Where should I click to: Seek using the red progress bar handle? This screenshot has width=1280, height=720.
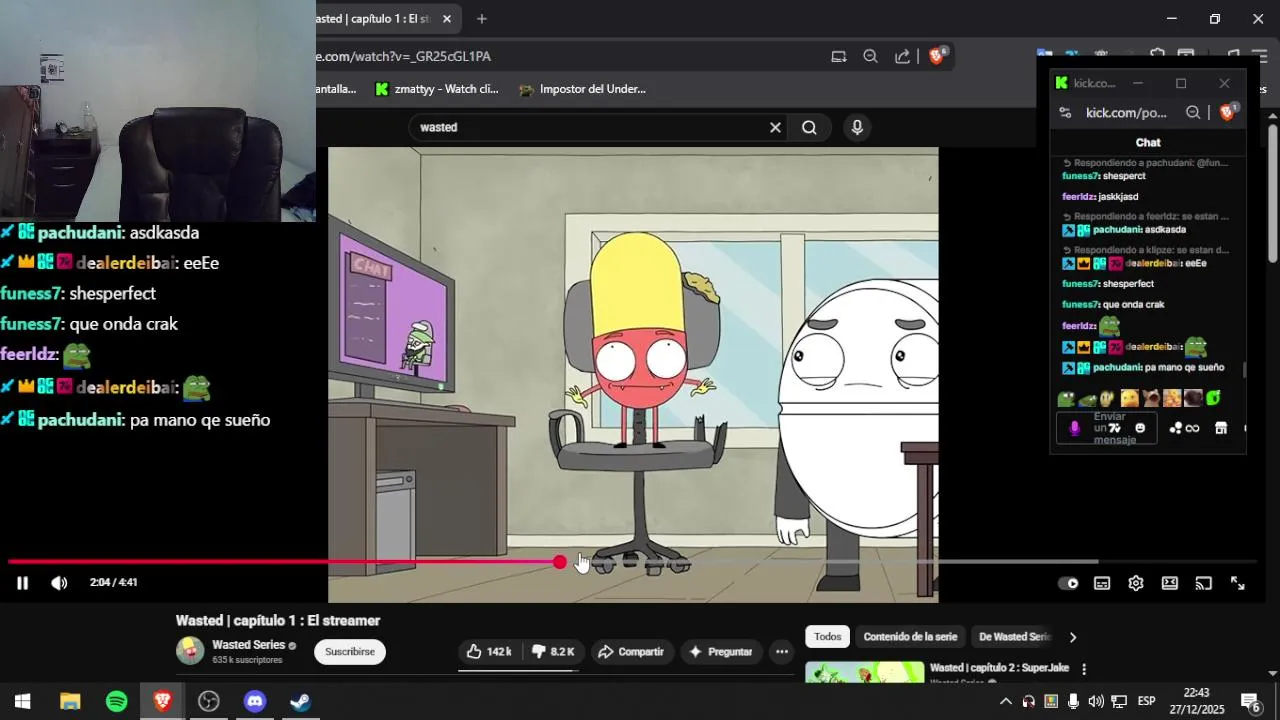(x=560, y=562)
